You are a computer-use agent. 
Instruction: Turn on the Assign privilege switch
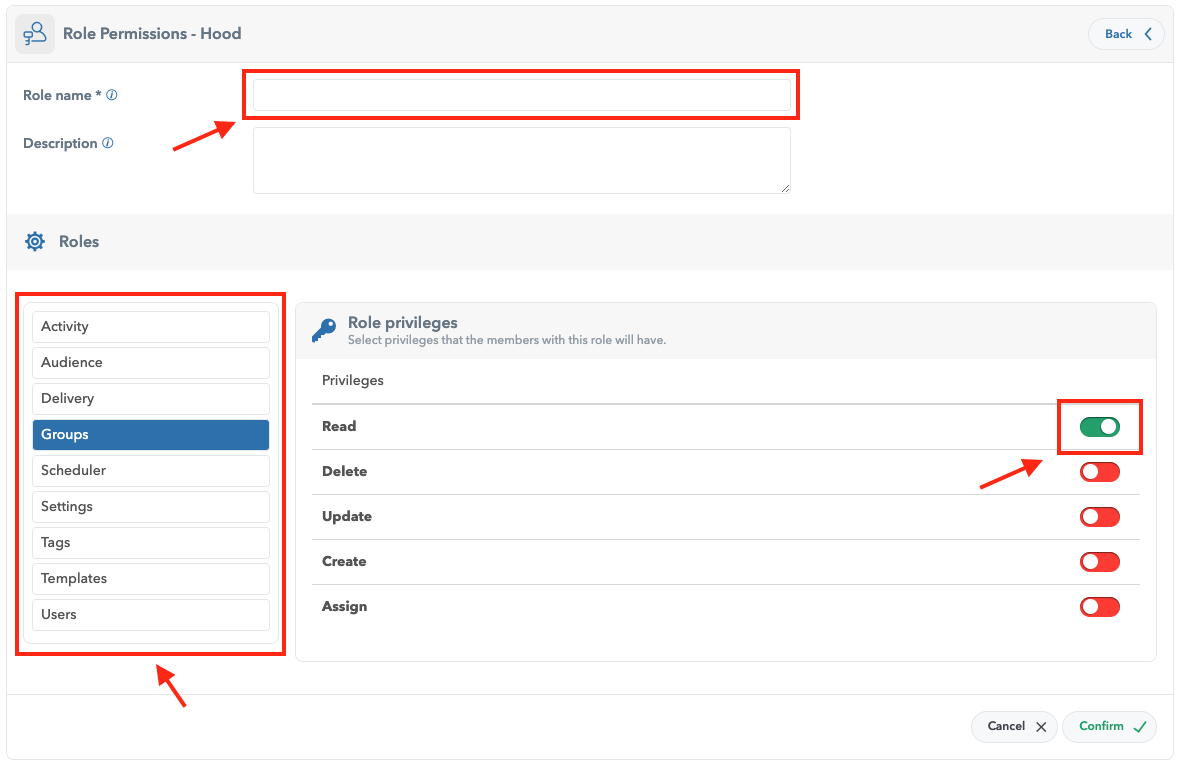[x=1099, y=607]
